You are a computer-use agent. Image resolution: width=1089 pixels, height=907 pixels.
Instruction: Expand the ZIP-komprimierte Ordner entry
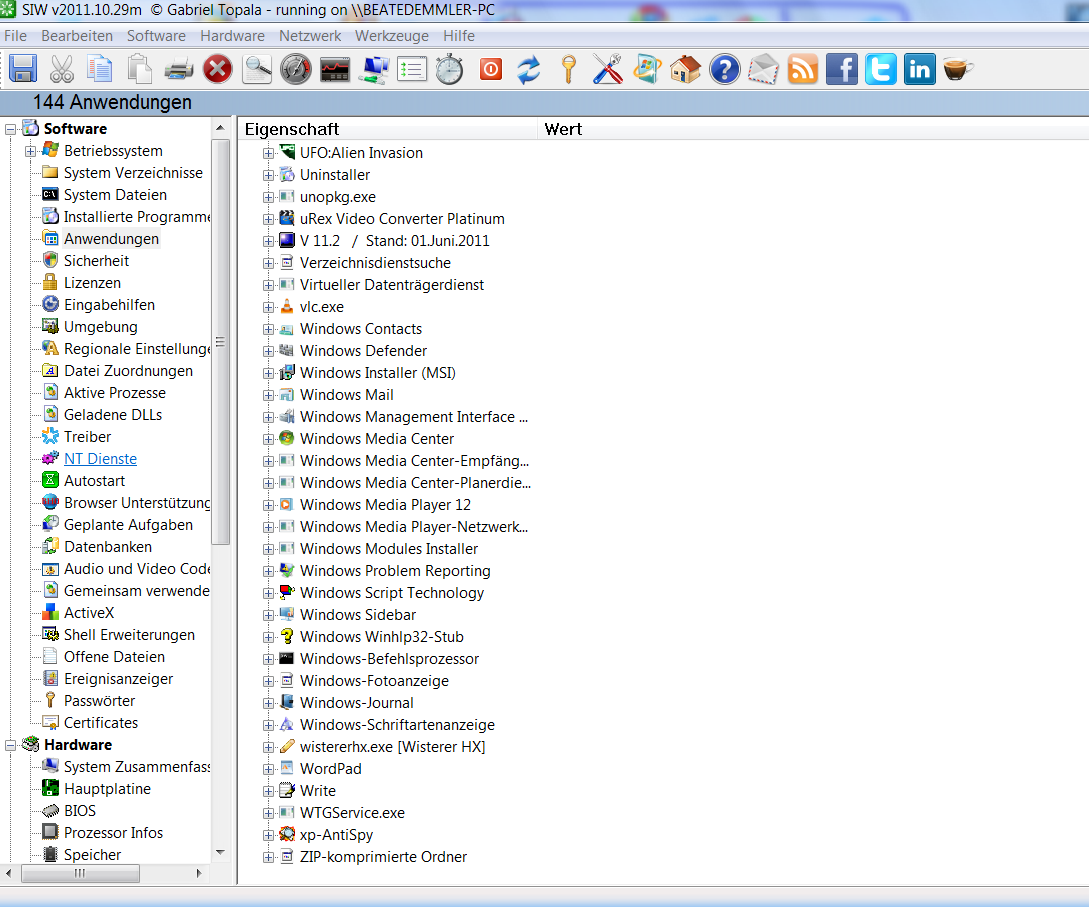(269, 858)
